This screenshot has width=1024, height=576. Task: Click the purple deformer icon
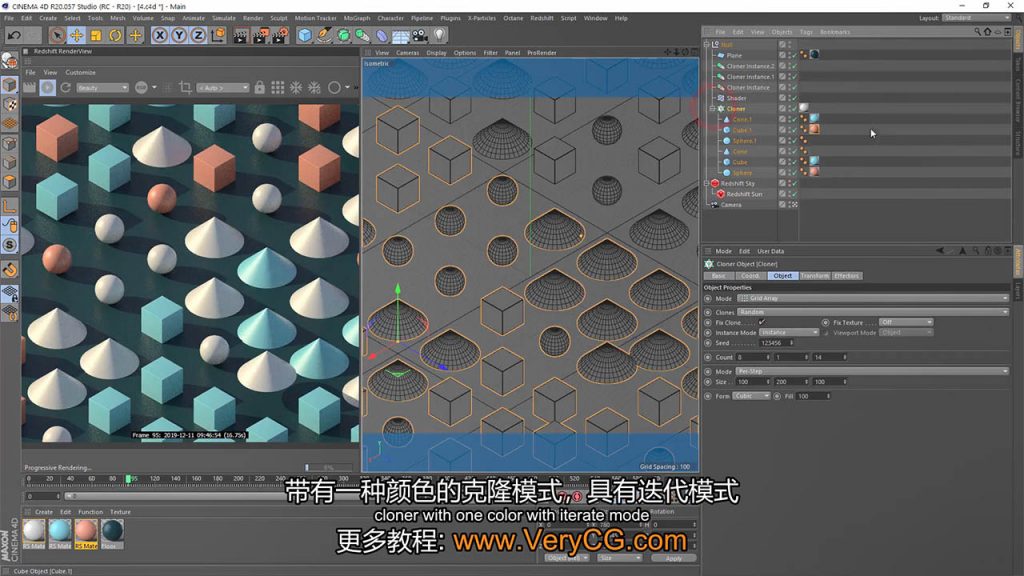pos(381,35)
